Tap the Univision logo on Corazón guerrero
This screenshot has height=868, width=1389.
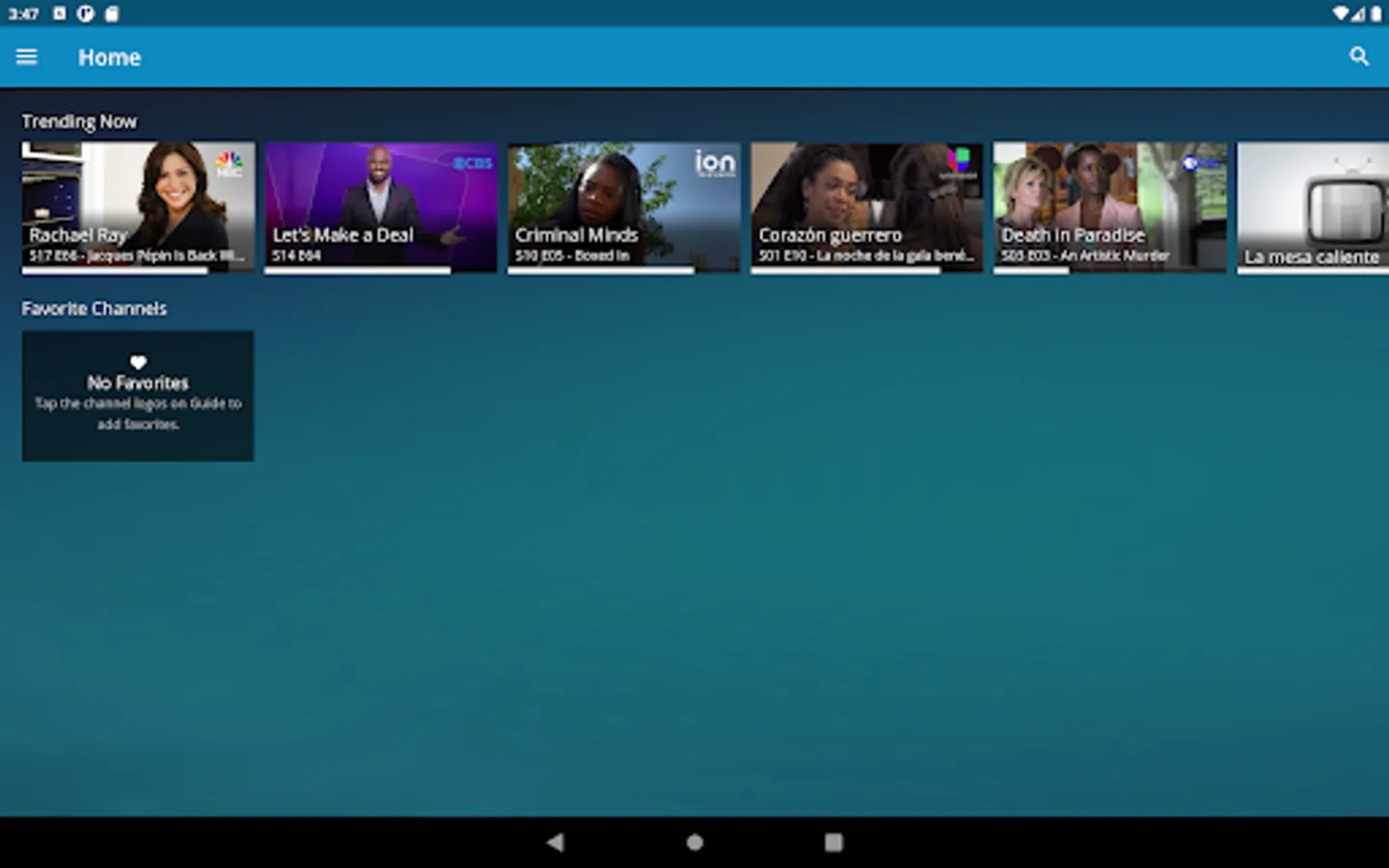pyautogui.click(x=958, y=162)
